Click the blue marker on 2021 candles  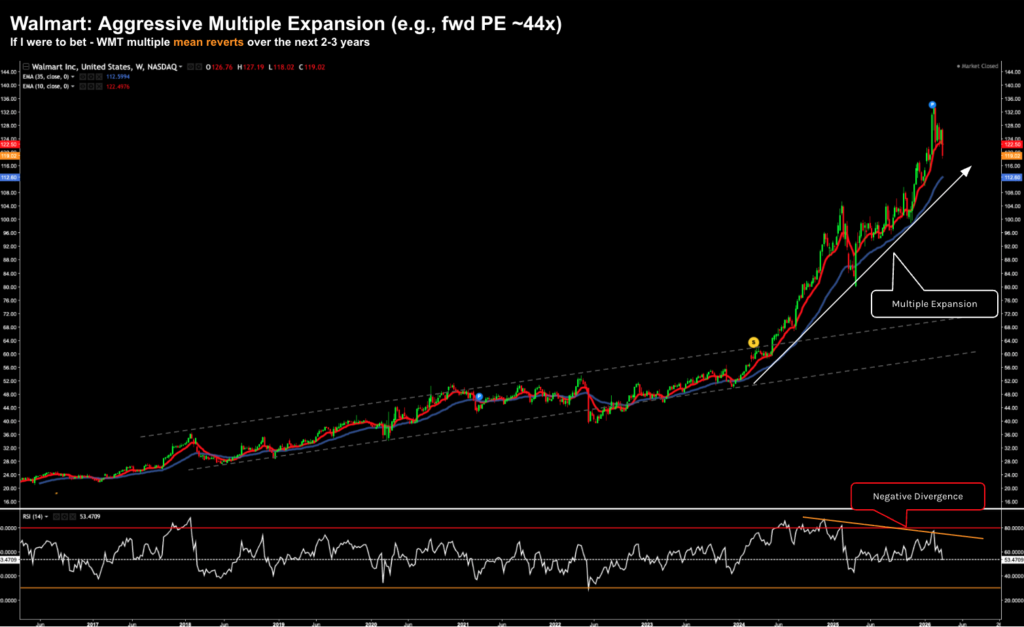[x=479, y=397]
